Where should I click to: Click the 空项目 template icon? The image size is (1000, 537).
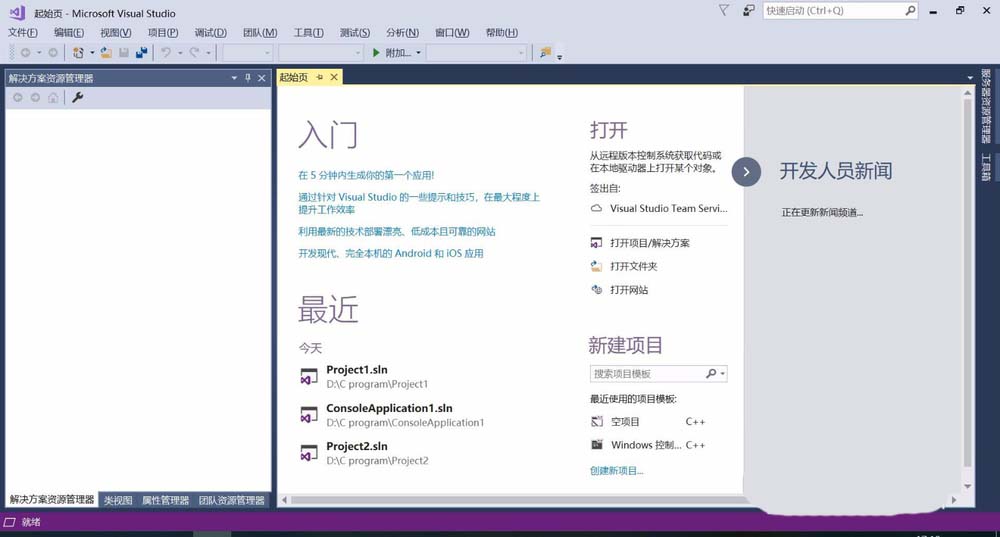click(597, 422)
